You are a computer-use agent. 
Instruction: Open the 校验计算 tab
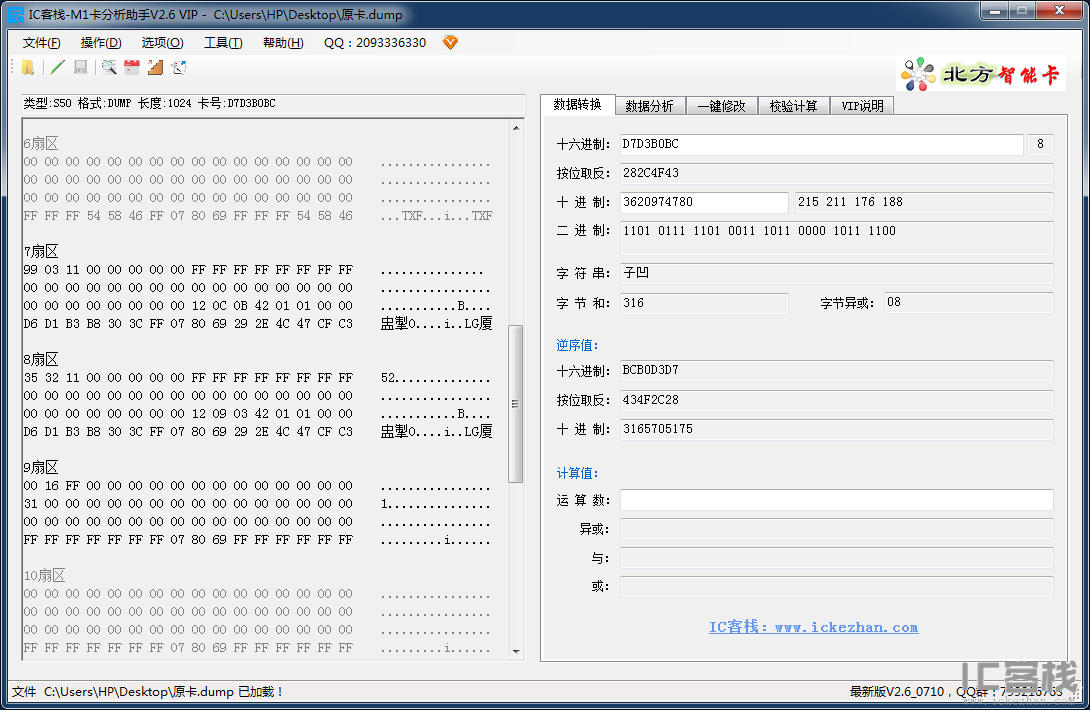click(793, 106)
